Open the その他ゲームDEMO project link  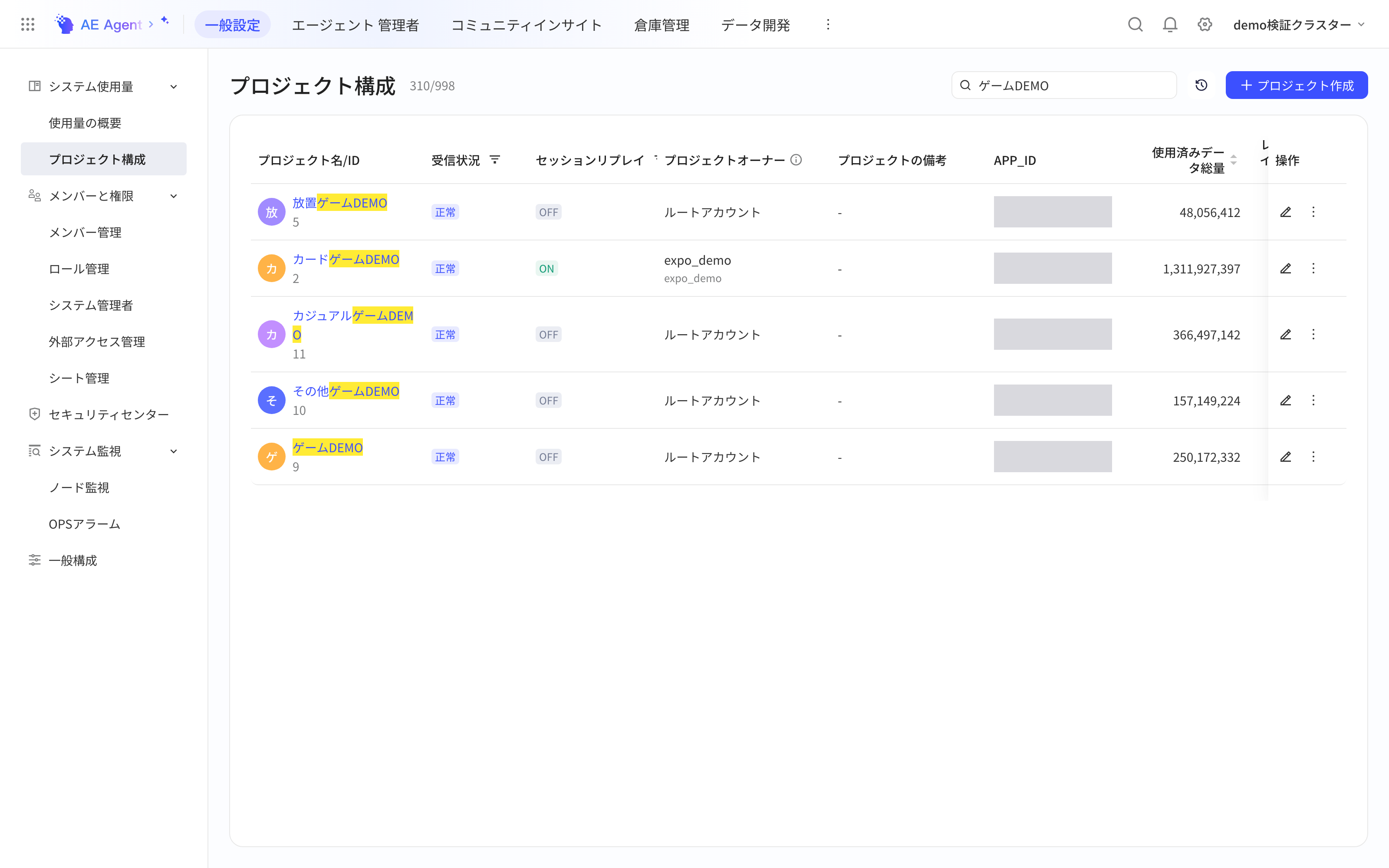coord(346,391)
